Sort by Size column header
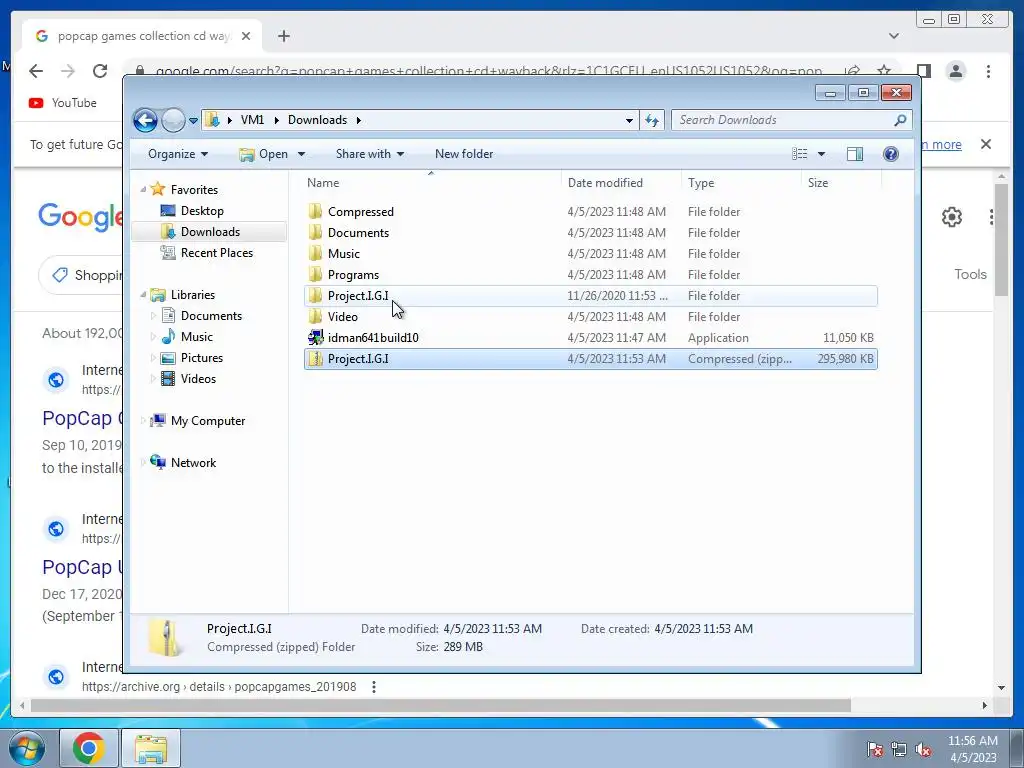Viewport: 1024px width, 768px height. [x=841, y=183]
